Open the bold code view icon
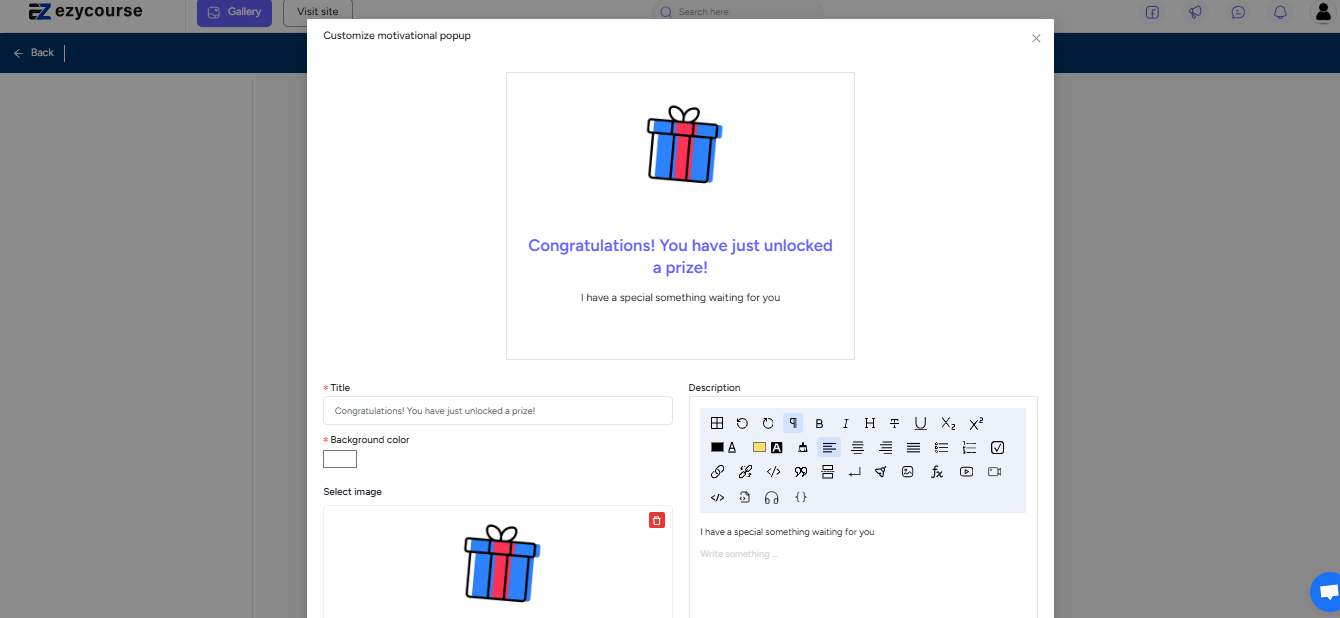The height and width of the screenshot is (618, 1340). (717, 497)
